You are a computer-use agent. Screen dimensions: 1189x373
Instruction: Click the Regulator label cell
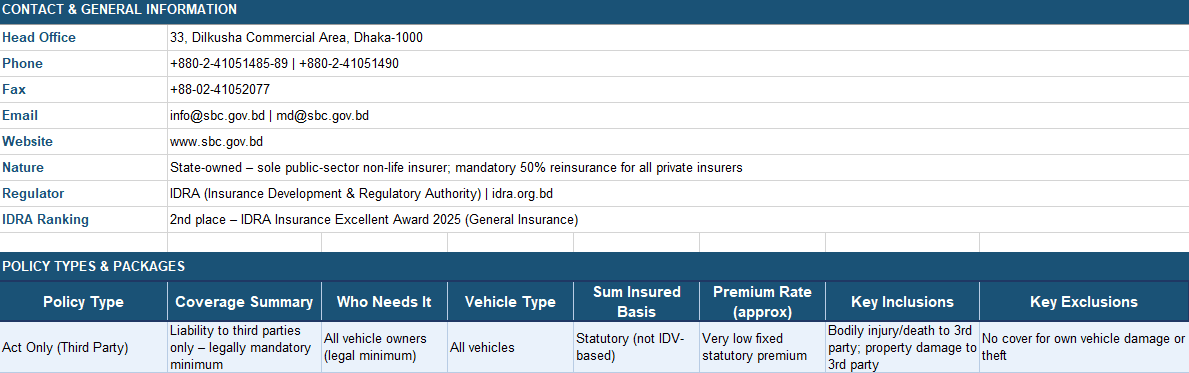83,193
